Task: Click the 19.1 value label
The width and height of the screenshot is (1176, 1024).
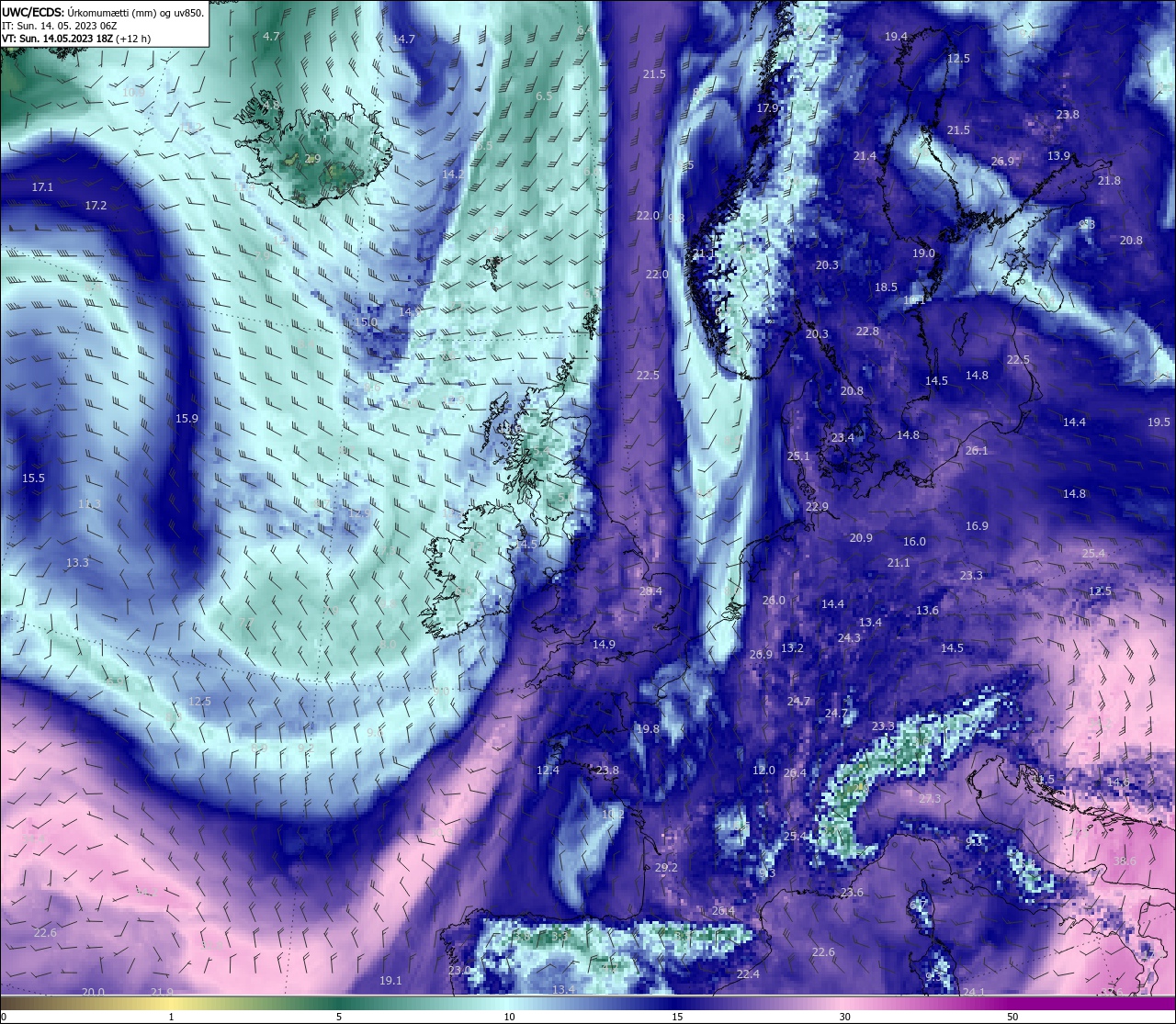Action: (x=390, y=980)
